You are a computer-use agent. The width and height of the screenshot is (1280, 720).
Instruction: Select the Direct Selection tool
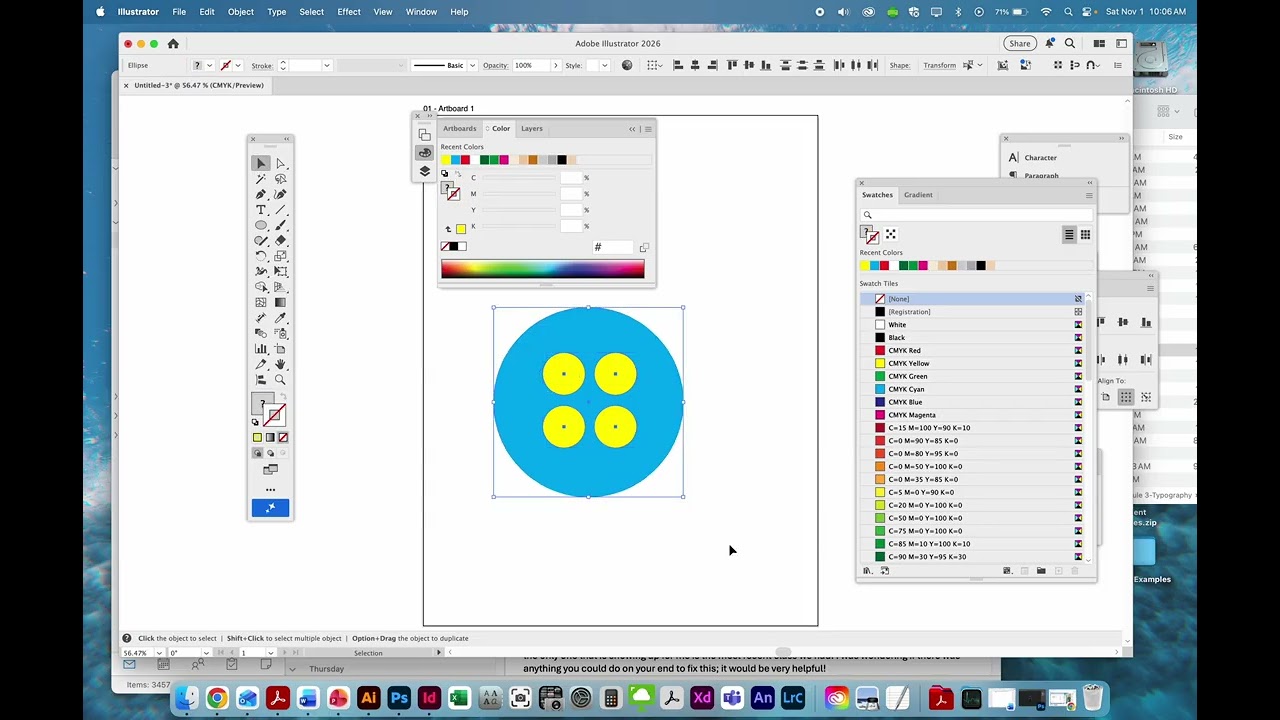(x=281, y=164)
